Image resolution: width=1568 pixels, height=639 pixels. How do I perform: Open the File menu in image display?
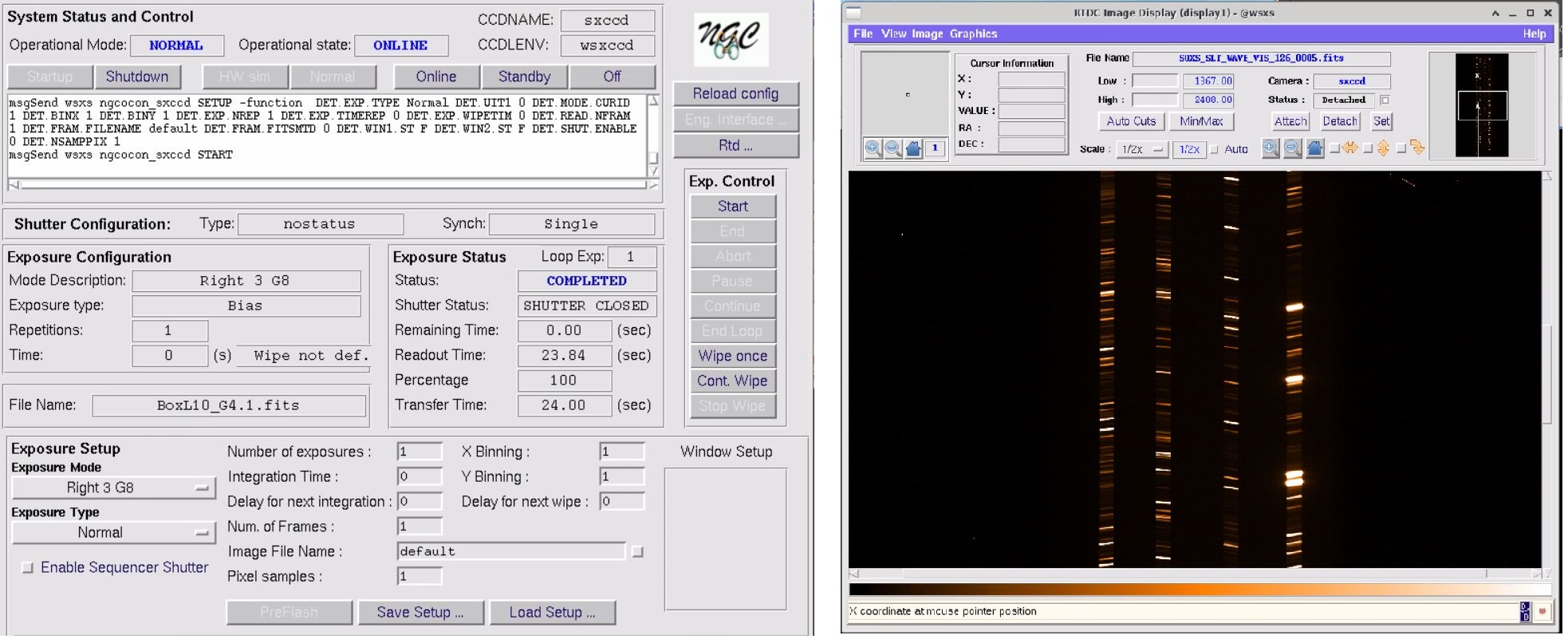[862, 34]
